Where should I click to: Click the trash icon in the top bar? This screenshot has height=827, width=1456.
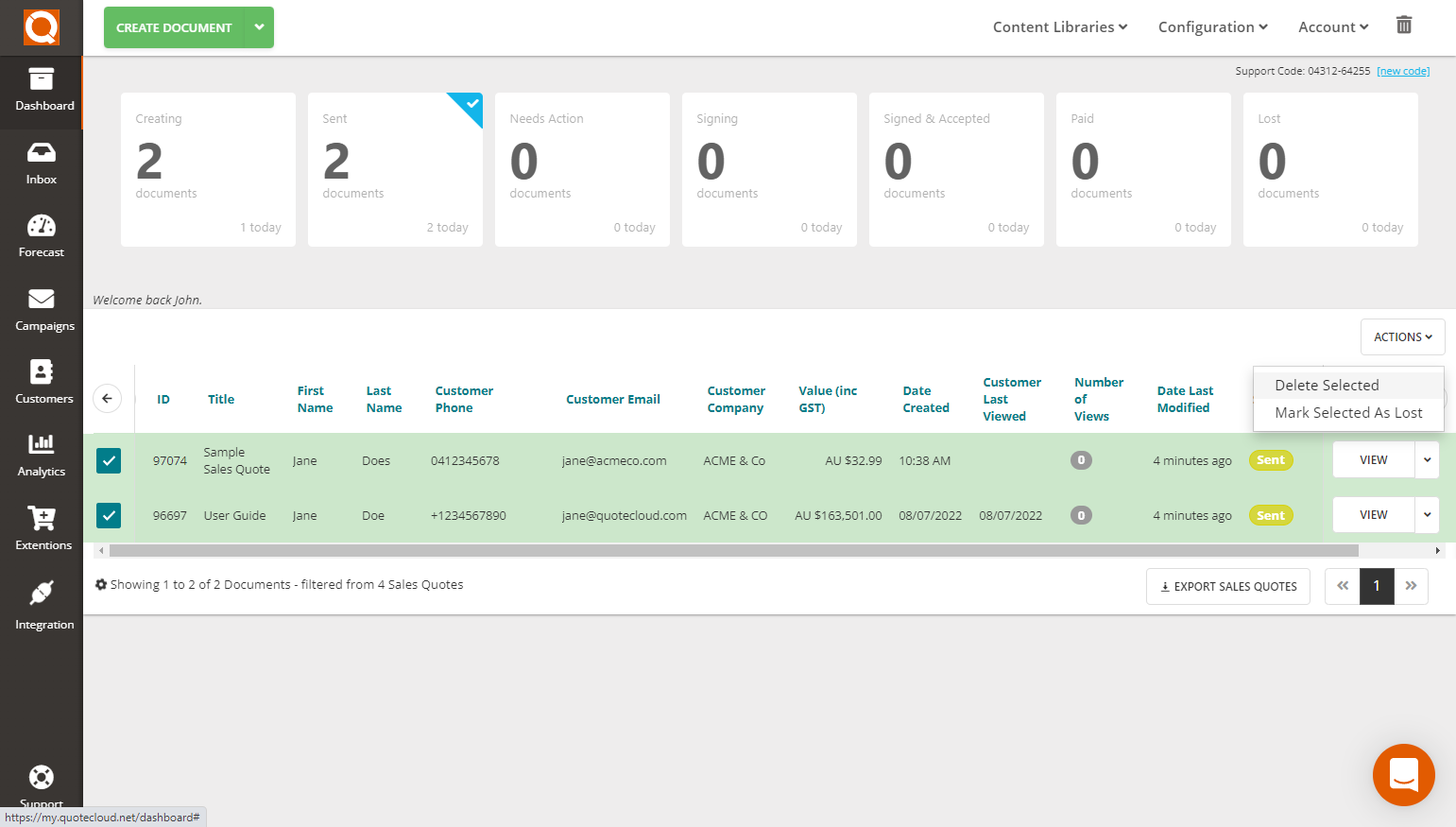(1404, 26)
